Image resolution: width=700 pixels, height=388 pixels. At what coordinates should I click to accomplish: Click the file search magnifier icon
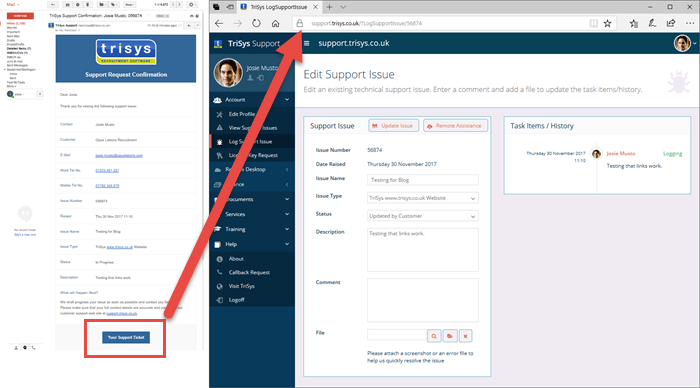pos(434,336)
